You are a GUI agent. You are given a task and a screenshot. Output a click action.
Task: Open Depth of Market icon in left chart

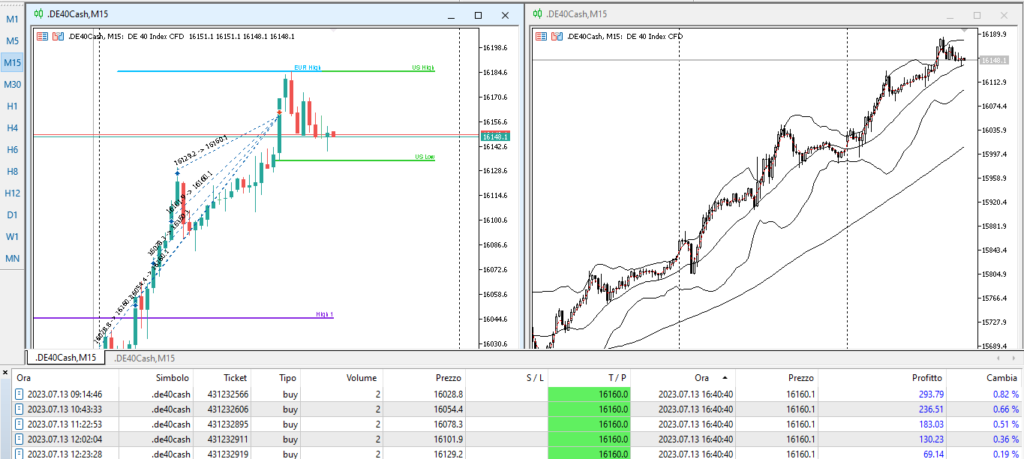point(42,37)
